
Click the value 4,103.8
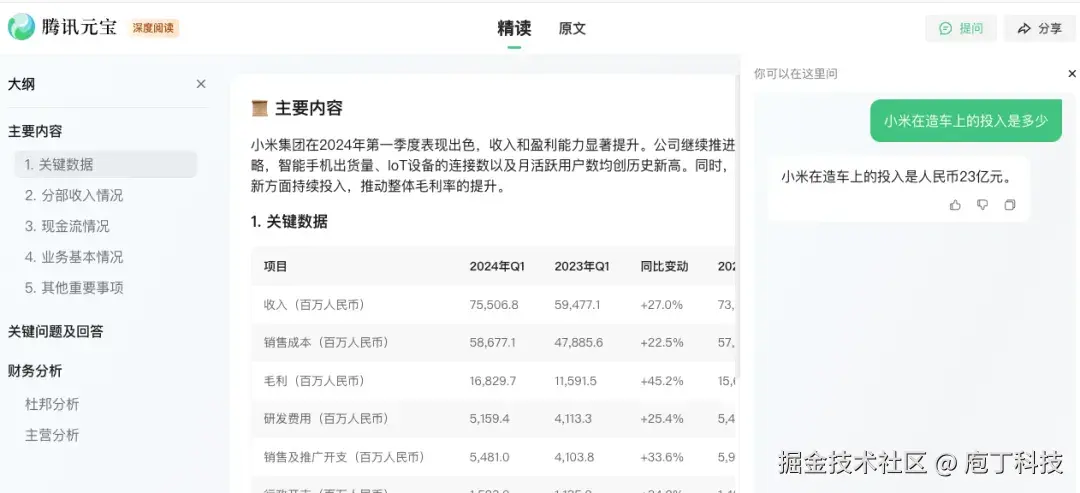tap(574, 457)
